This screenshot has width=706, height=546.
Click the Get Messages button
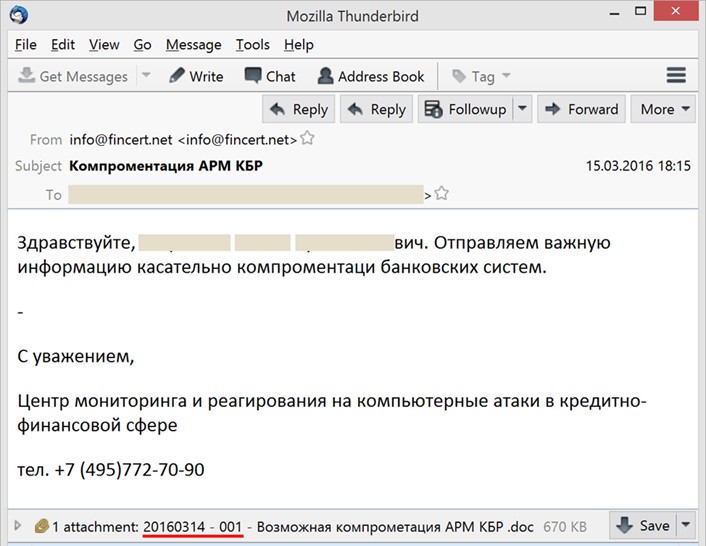coord(73,76)
